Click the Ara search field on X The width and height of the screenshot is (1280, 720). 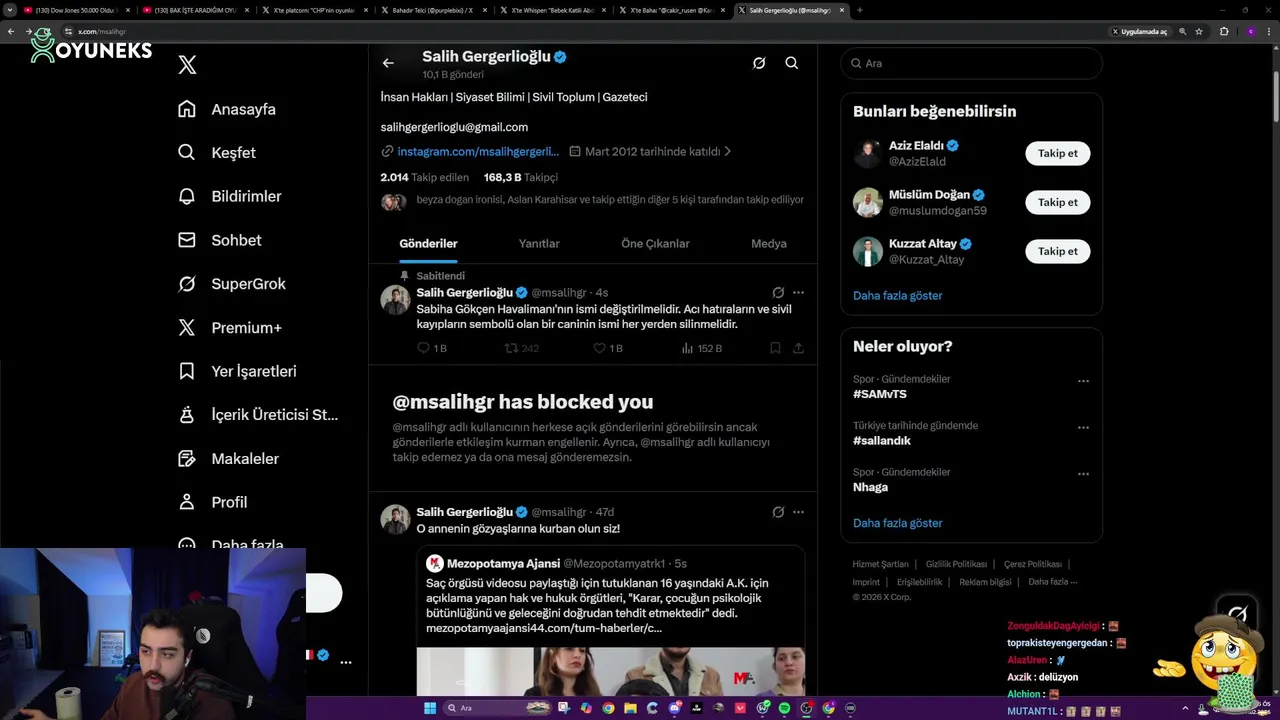coord(971,63)
